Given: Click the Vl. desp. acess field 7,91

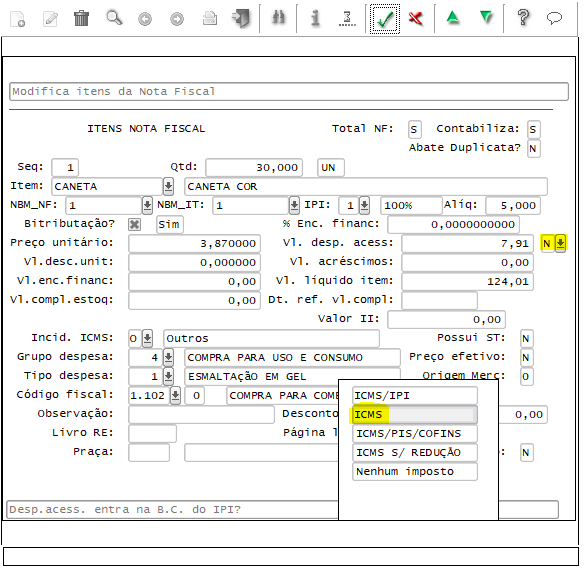Looking at the screenshot, I should (467, 244).
